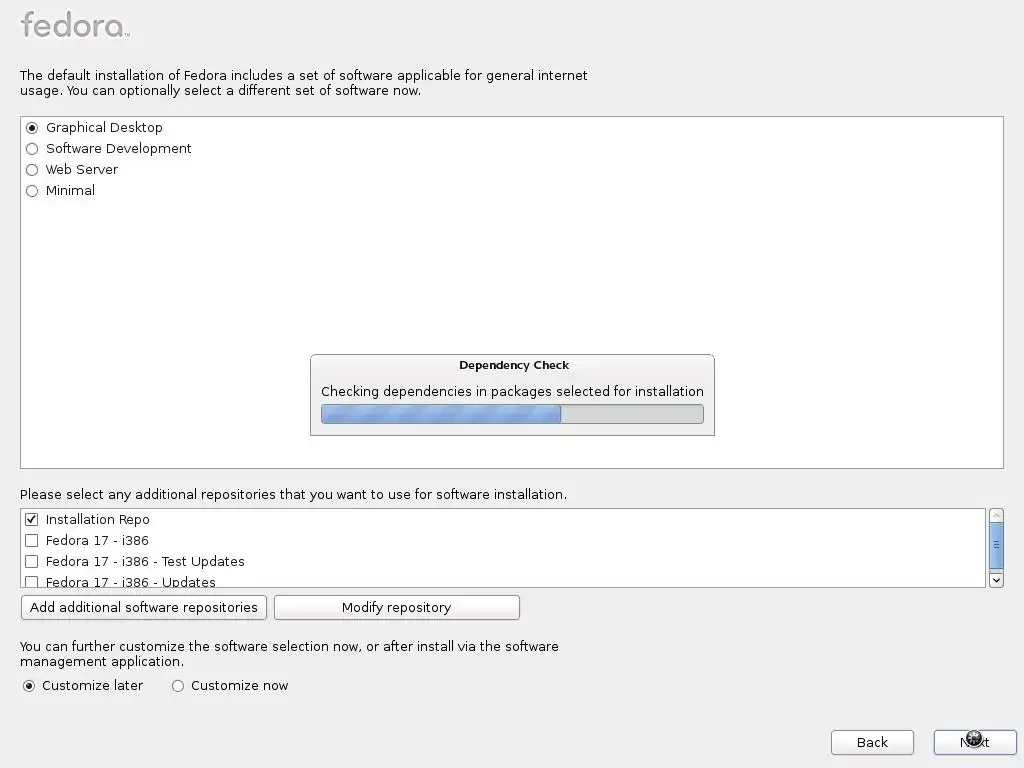Screen dimensions: 1024x768
Task: Uncheck the Installation Repo checkbox
Action: 31,520
